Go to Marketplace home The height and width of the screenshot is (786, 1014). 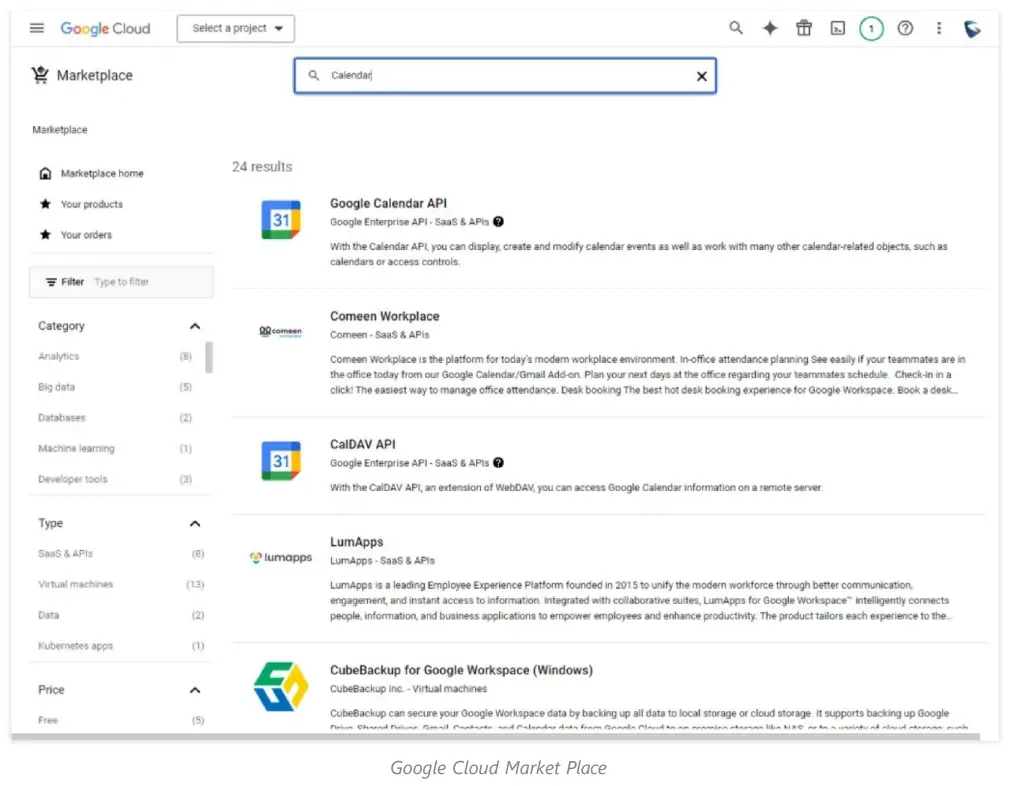102,173
